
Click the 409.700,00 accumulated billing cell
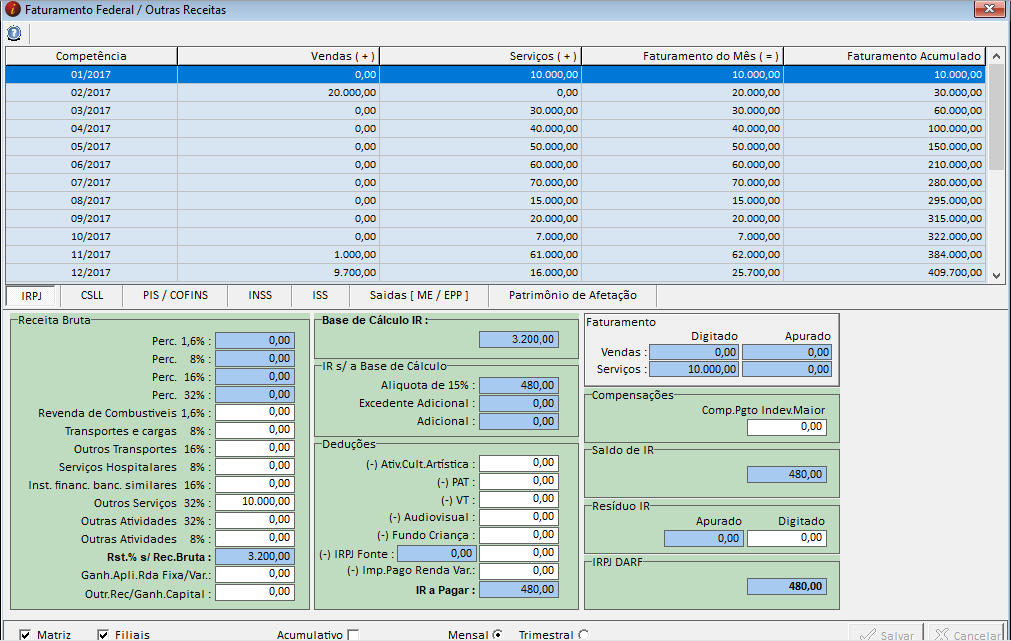(x=885, y=273)
